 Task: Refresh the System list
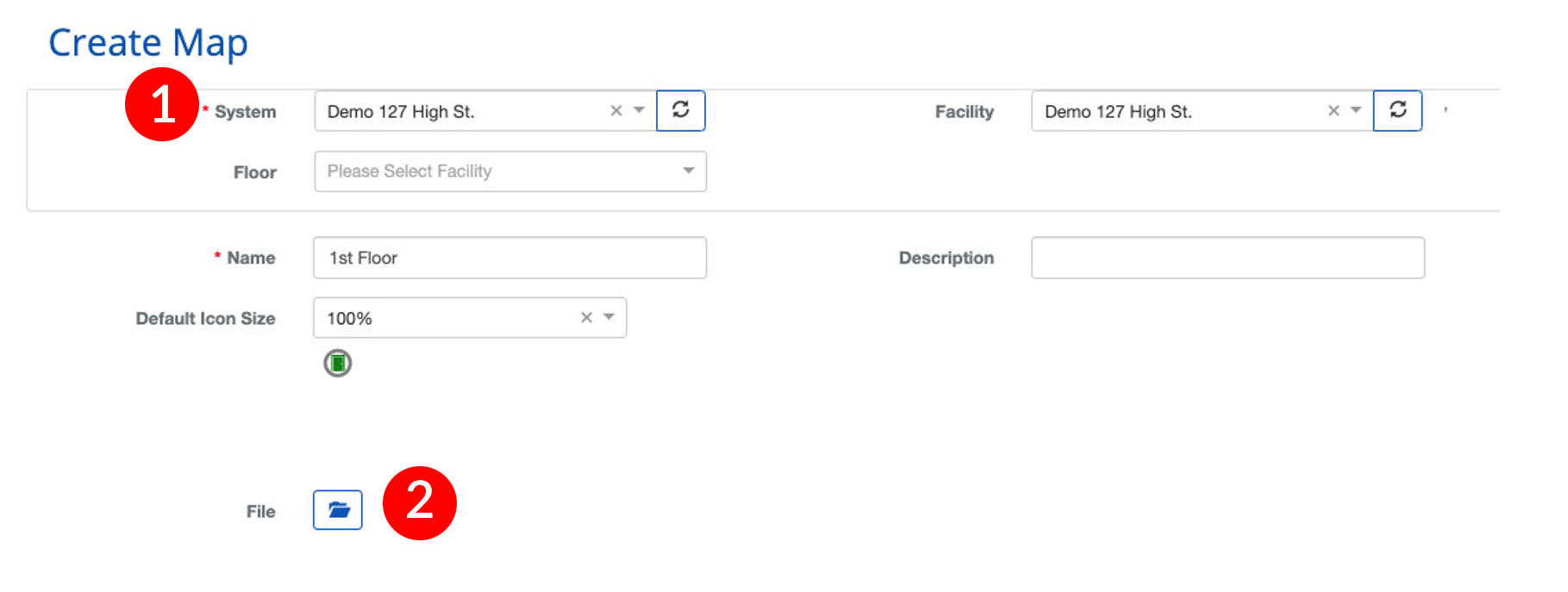point(680,110)
